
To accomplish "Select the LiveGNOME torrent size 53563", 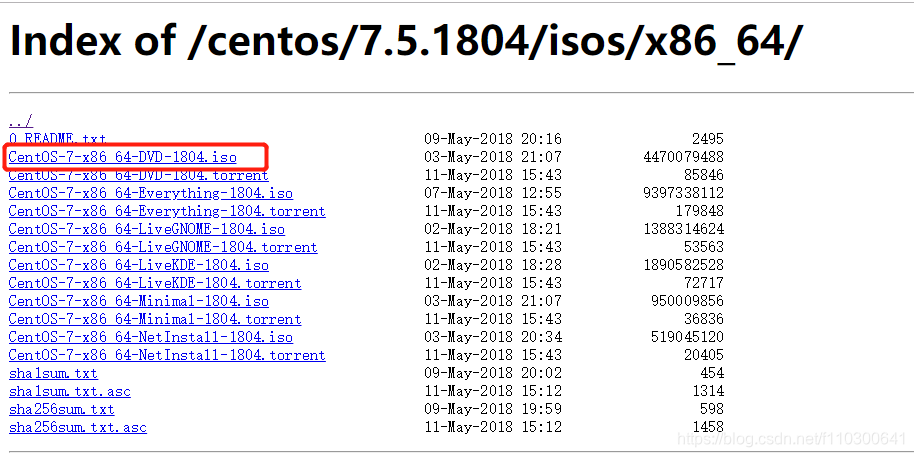I will point(704,247).
